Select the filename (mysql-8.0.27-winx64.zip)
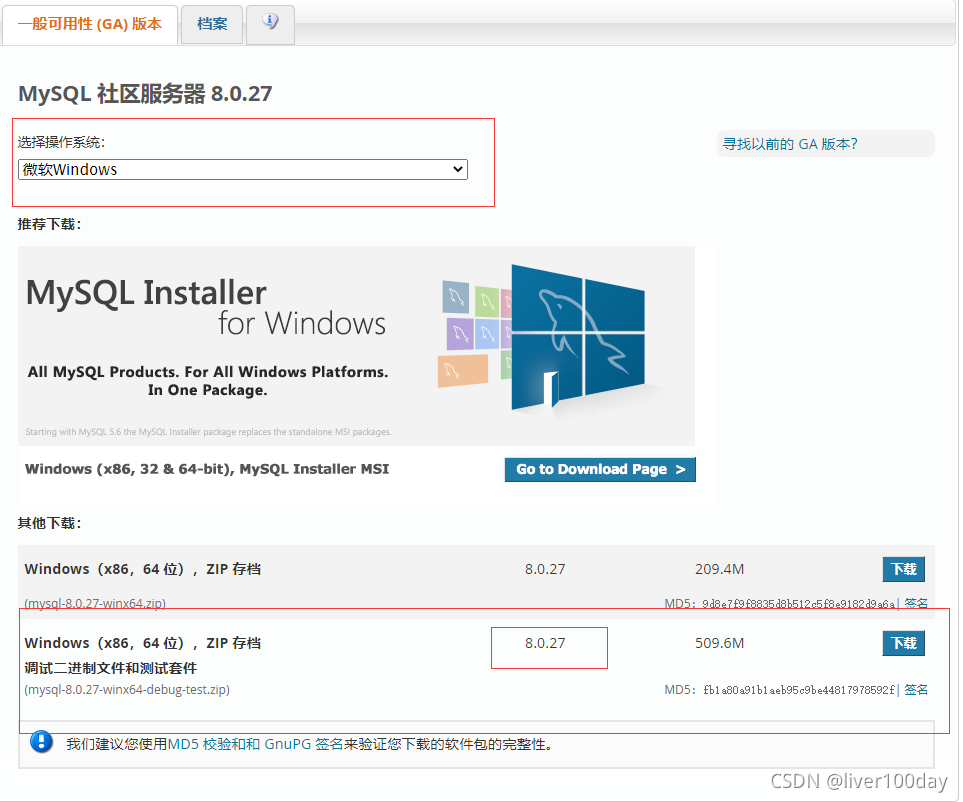 95,603
